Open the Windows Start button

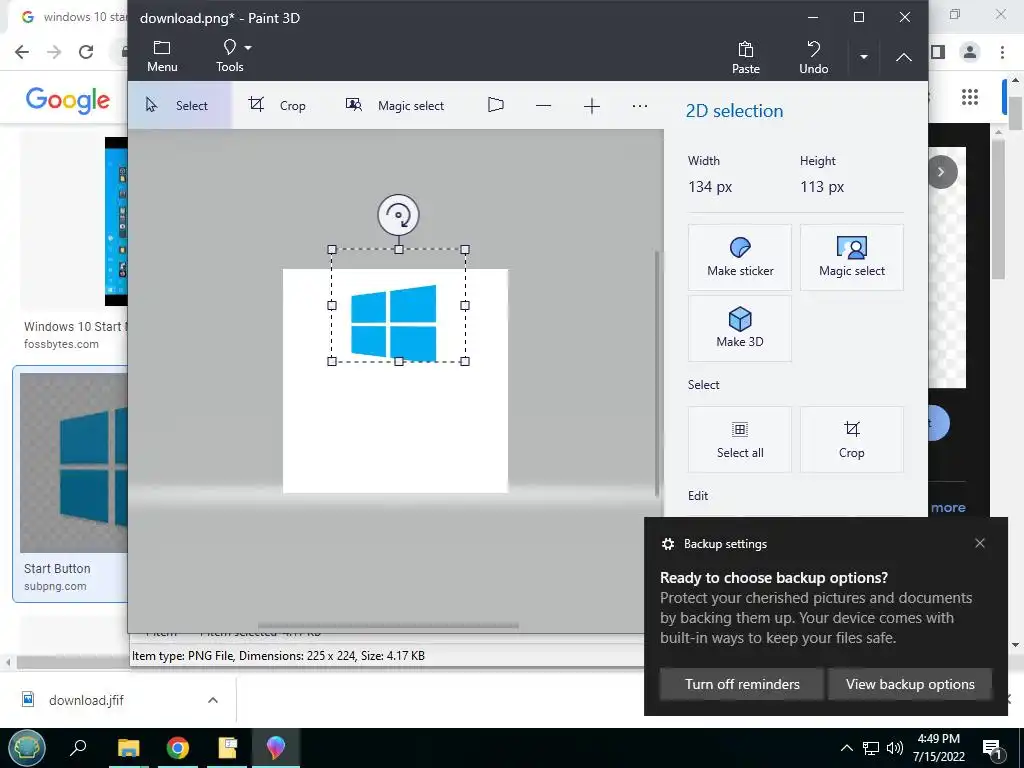(27, 748)
